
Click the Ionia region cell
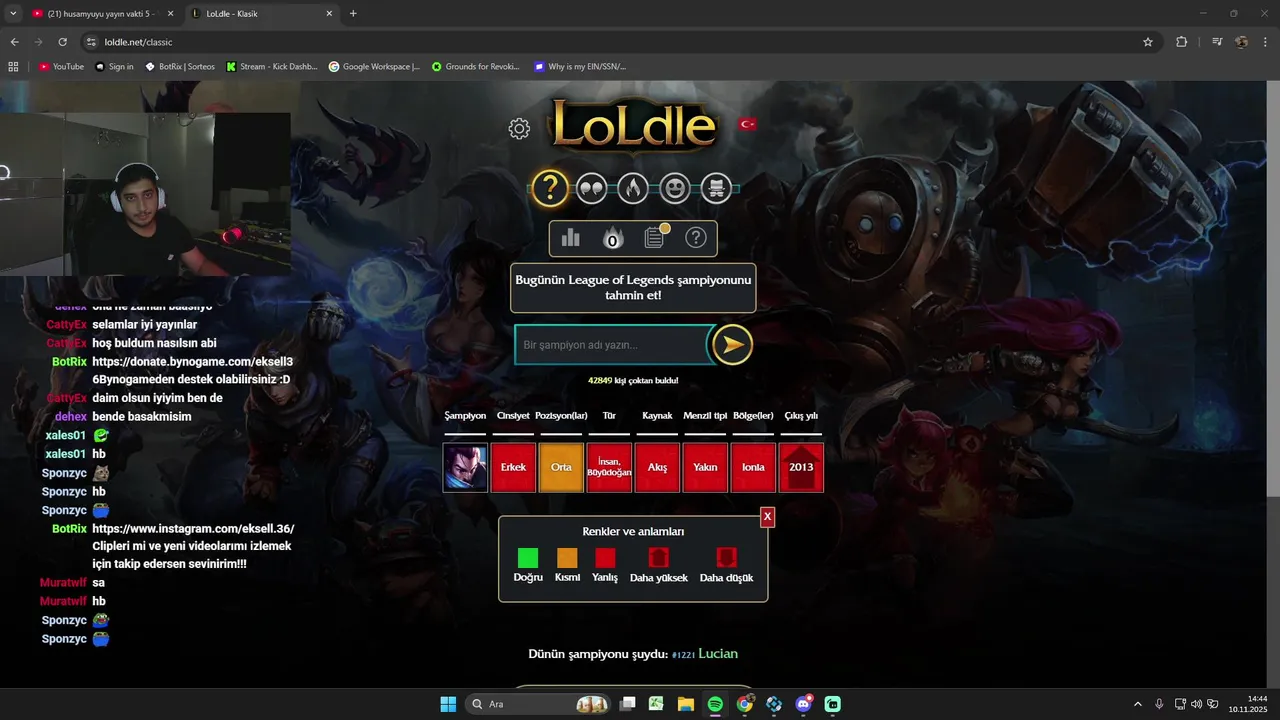(753, 468)
